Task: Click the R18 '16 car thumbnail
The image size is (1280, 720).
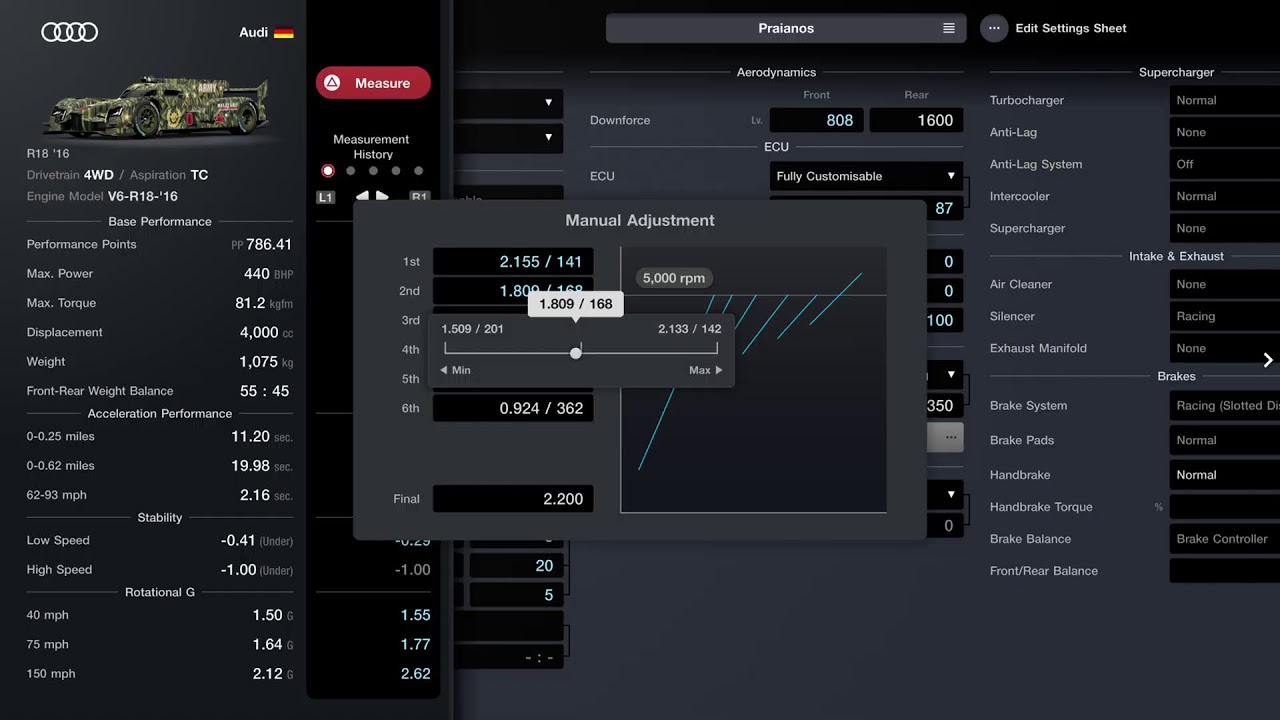Action: click(x=155, y=106)
